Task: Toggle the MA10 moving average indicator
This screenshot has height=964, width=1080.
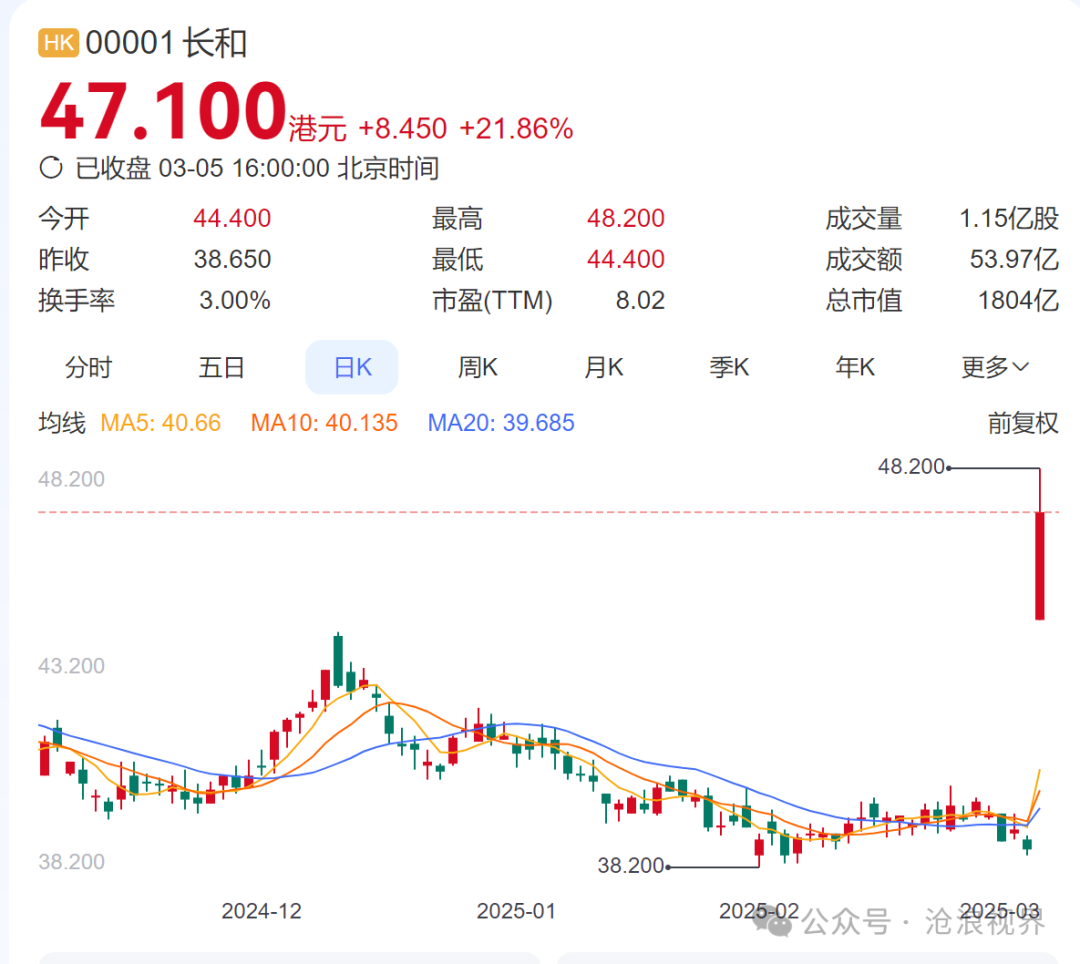Action: tap(324, 423)
